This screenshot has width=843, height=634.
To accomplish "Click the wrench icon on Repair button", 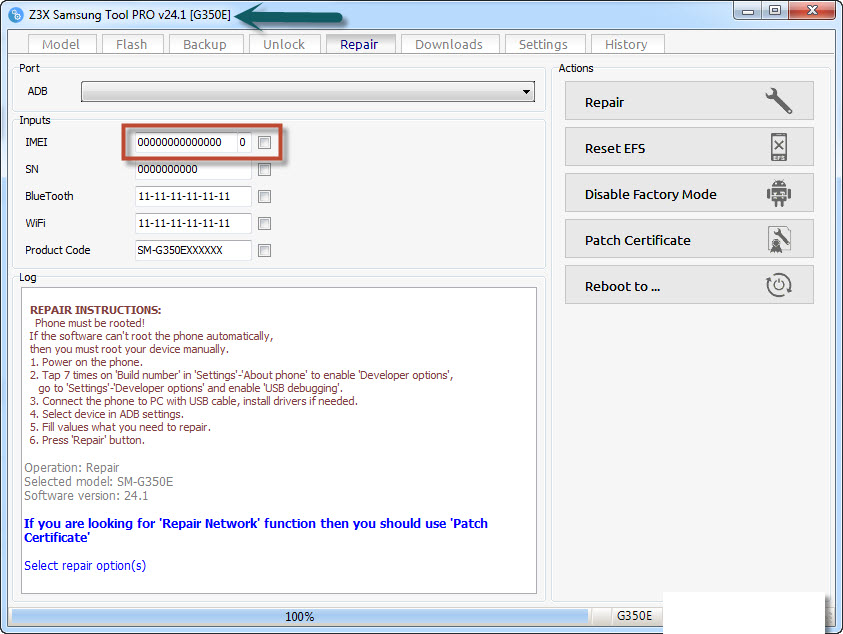I will pos(778,101).
